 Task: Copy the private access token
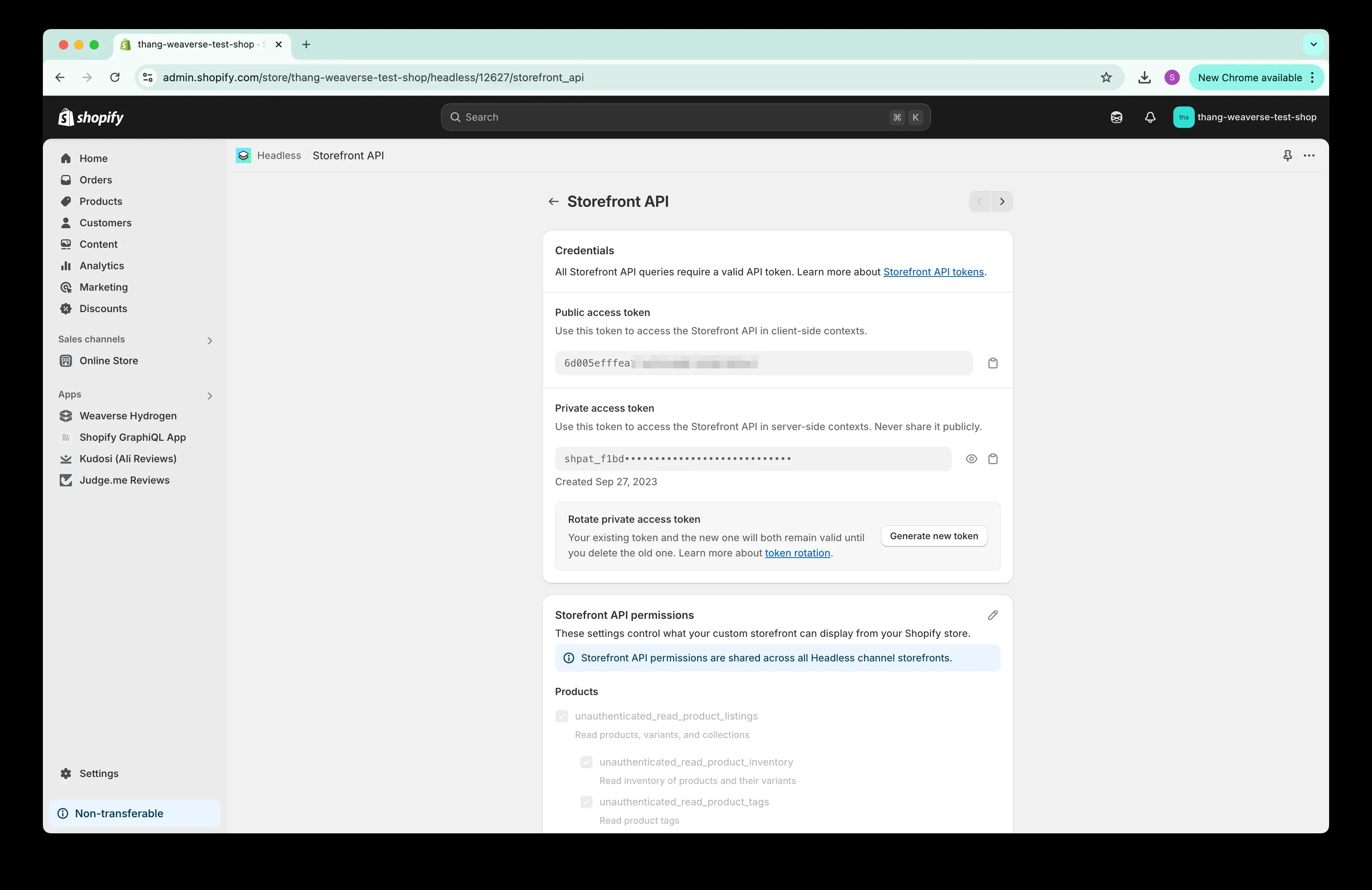click(993, 459)
